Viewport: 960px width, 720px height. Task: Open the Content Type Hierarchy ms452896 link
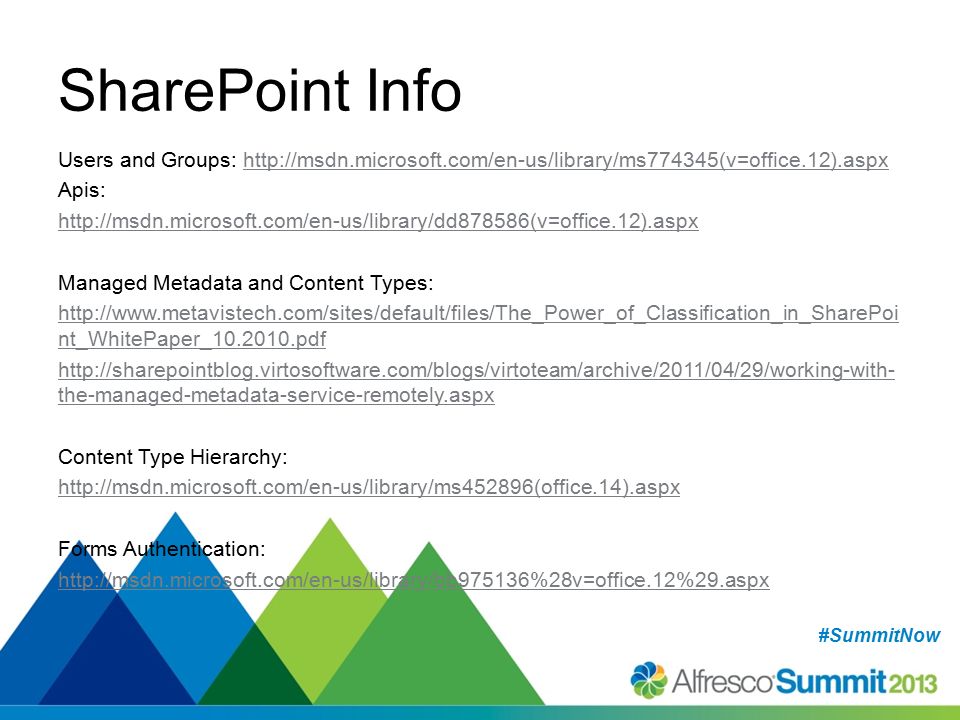pos(369,487)
